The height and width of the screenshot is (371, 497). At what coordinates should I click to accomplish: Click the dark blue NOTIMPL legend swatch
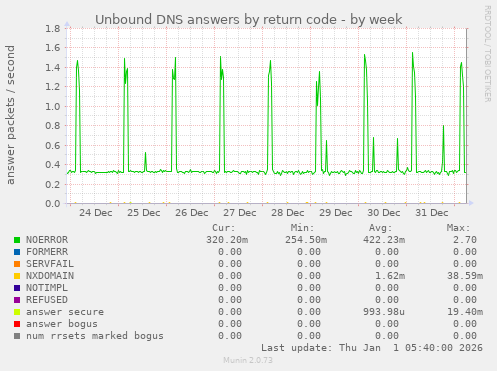(x=17, y=288)
